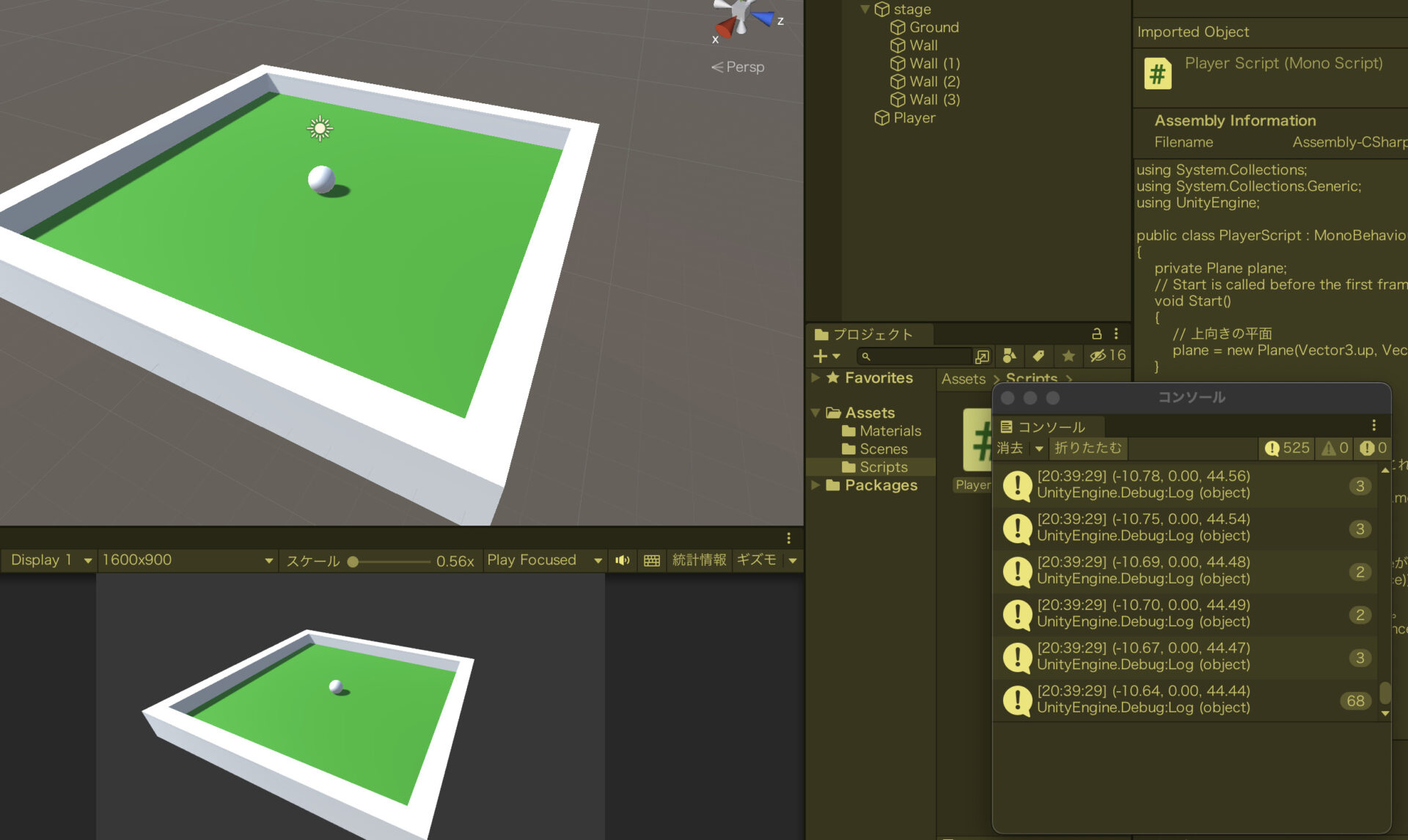Collapse the stage object in the Hierarchy
The width and height of the screenshot is (1408, 840).
[x=865, y=10]
